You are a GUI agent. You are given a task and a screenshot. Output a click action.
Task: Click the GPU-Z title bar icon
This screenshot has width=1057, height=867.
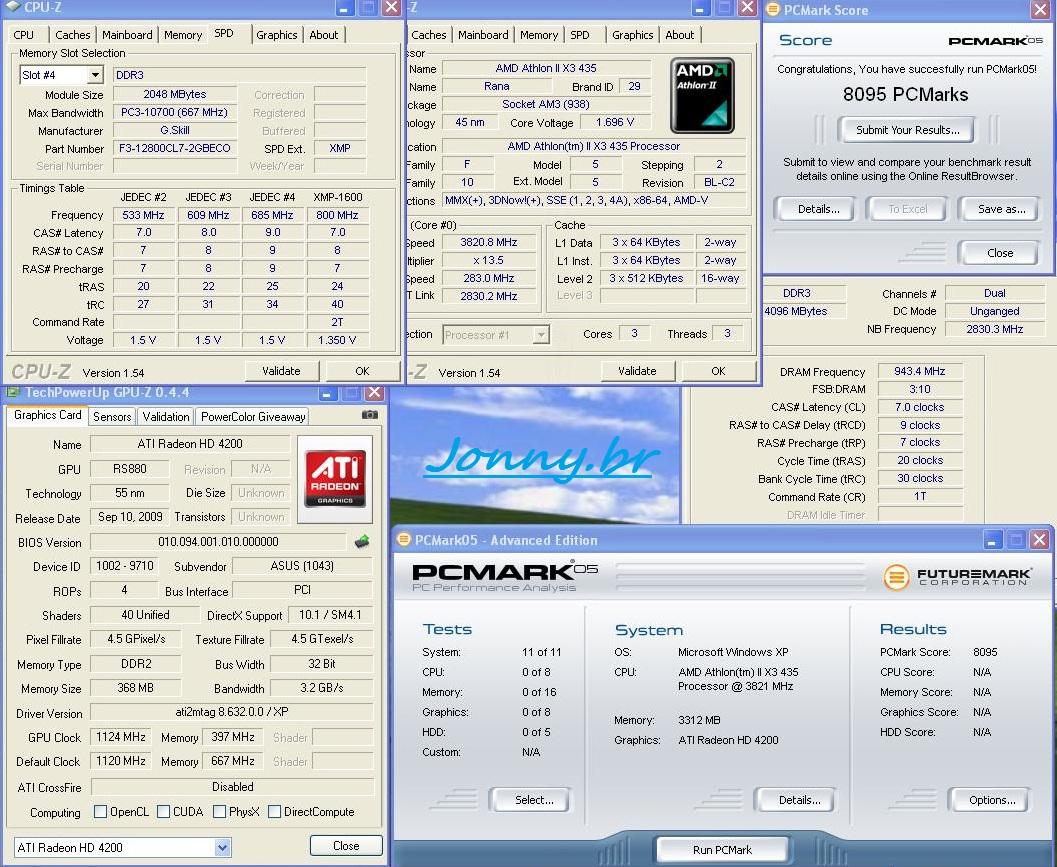[x=12, y=392]
